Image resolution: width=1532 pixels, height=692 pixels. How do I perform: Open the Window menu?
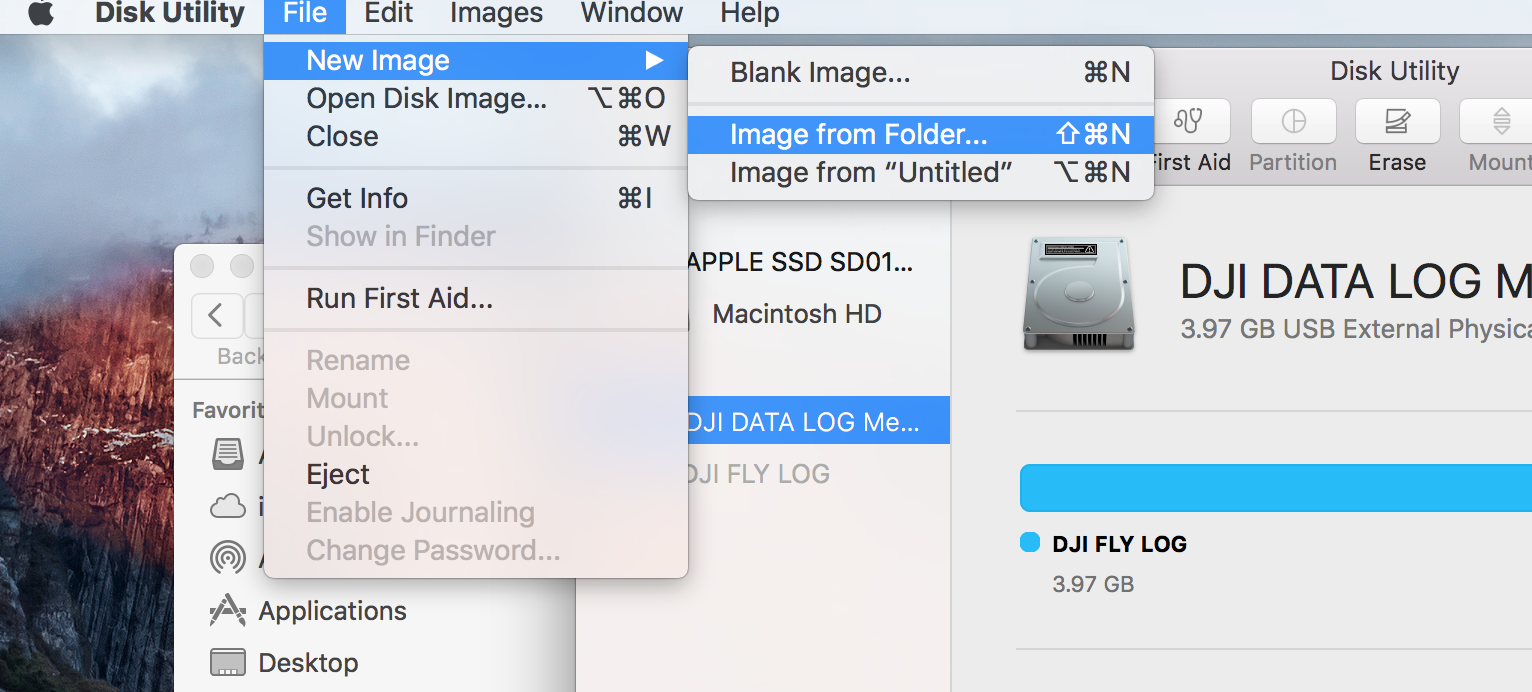click(x=632, y=13)
